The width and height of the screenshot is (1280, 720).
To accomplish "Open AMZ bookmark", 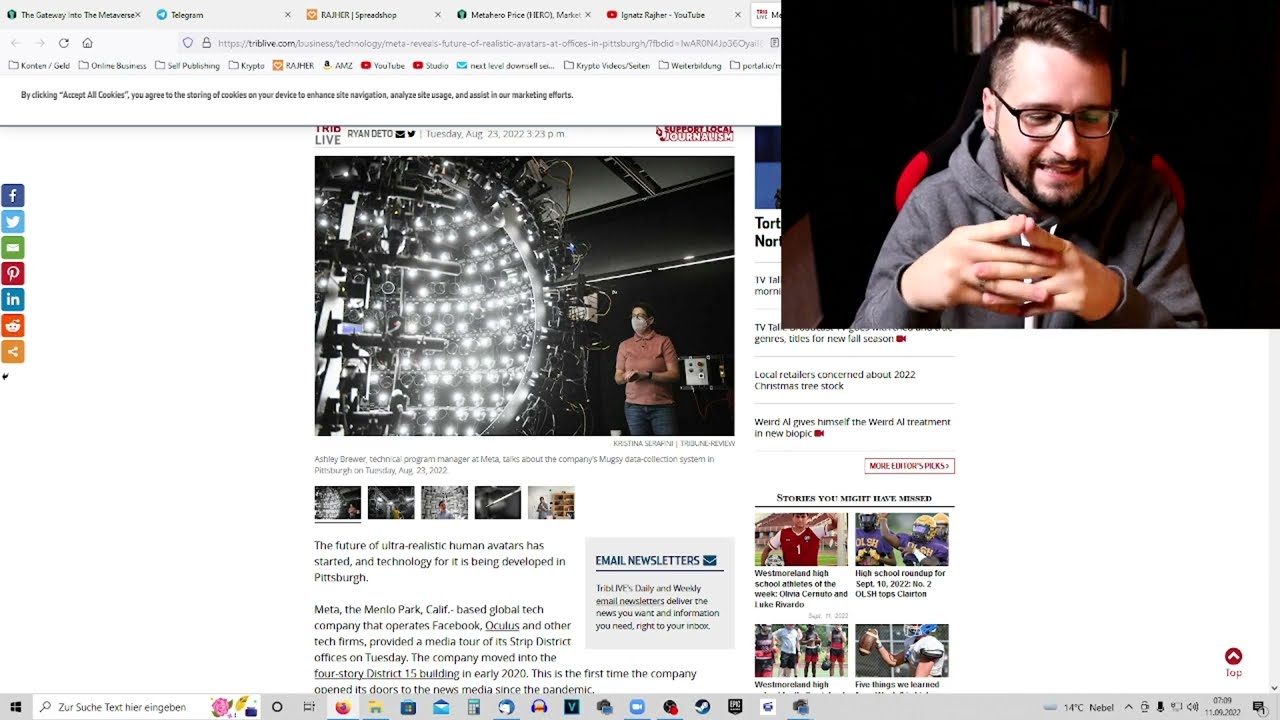I will pyautogui.click(x=337, y=66).
